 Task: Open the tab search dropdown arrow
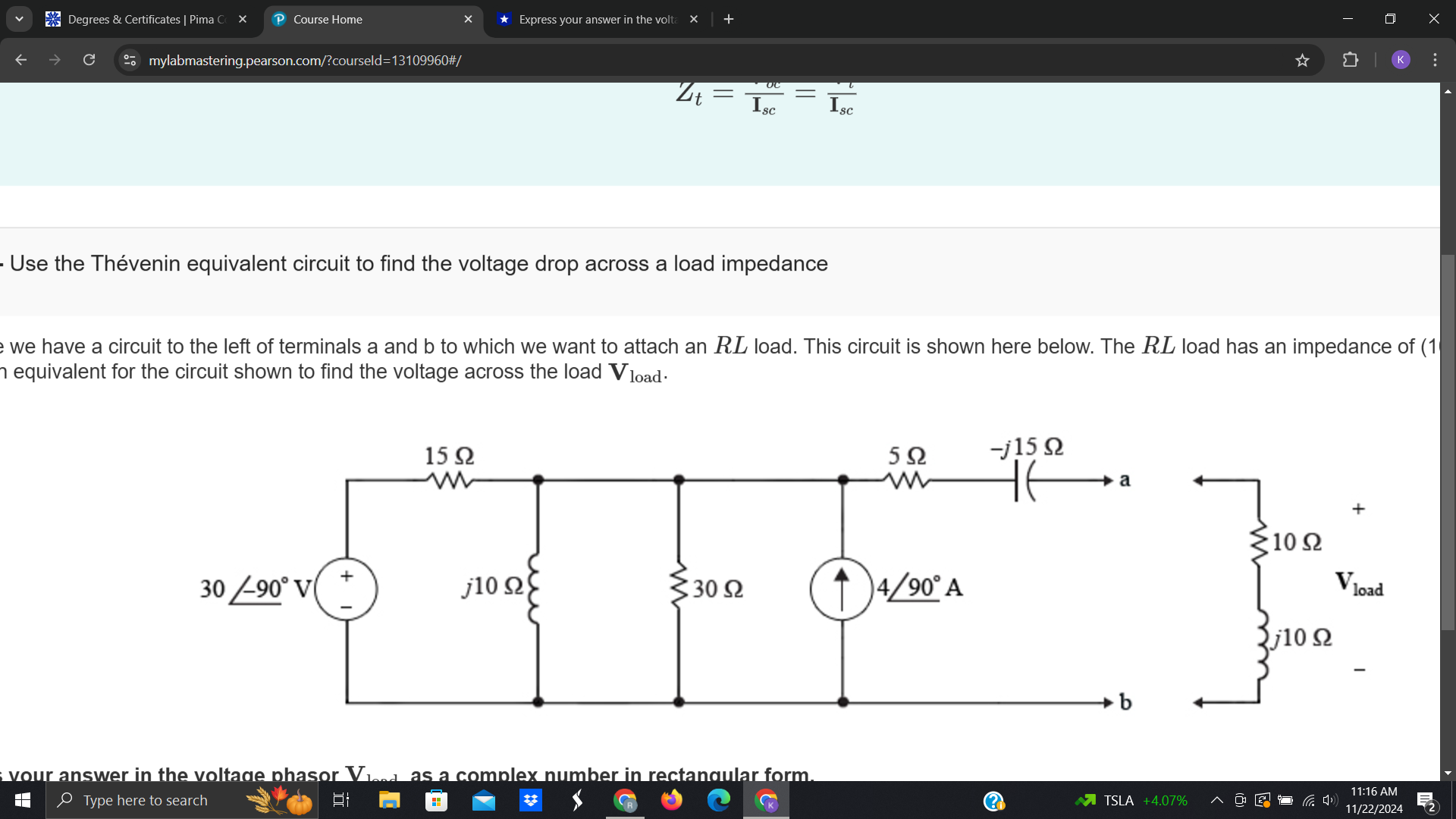pyautogui.click(x=19, y=19)
